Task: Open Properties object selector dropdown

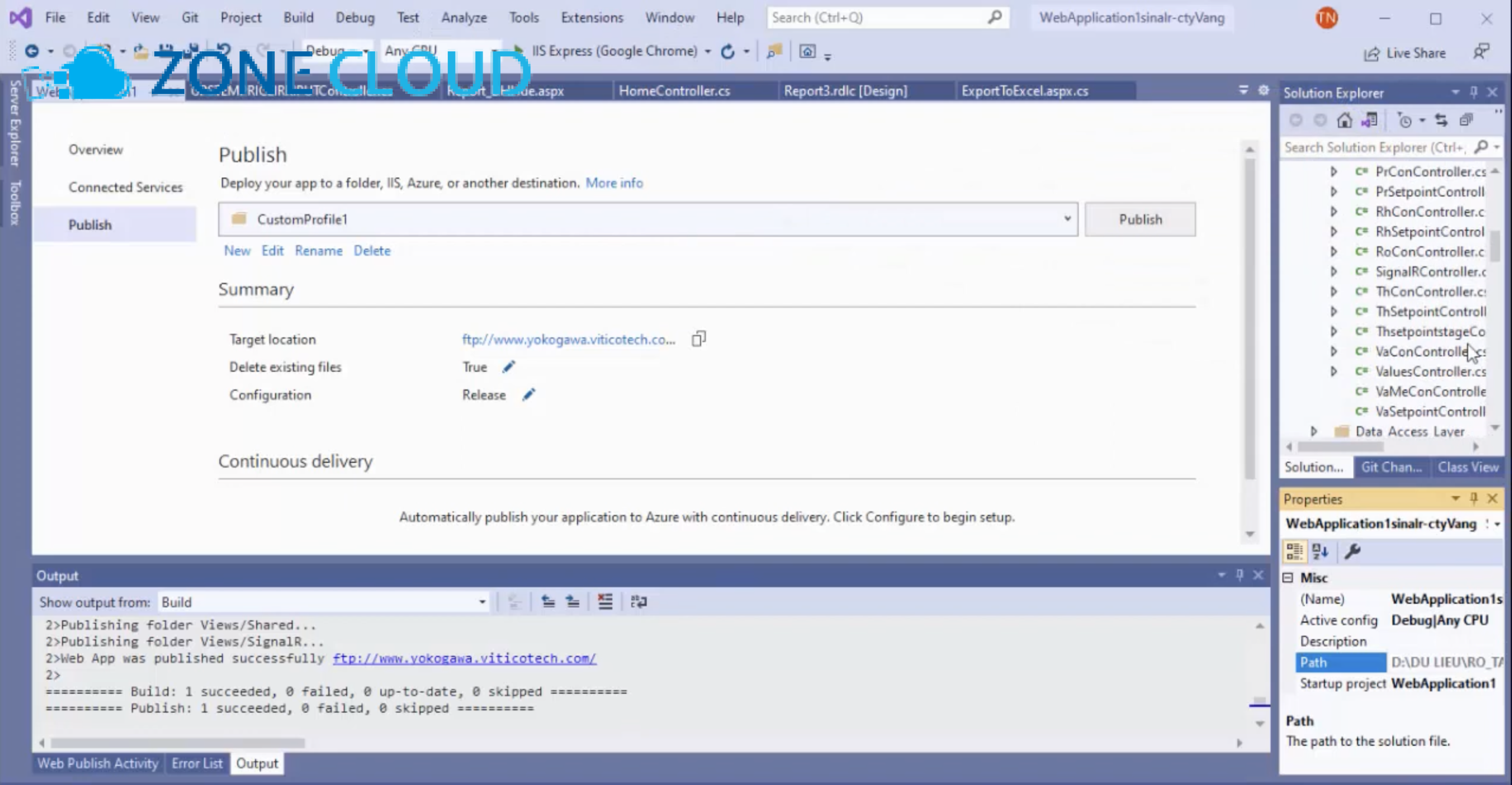Action: (1497, 524)
